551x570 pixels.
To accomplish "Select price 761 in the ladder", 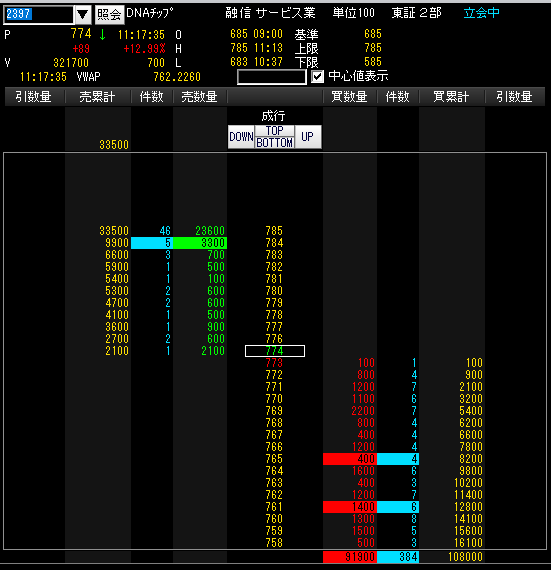I will pyautogui.click(x=274, y=507).
